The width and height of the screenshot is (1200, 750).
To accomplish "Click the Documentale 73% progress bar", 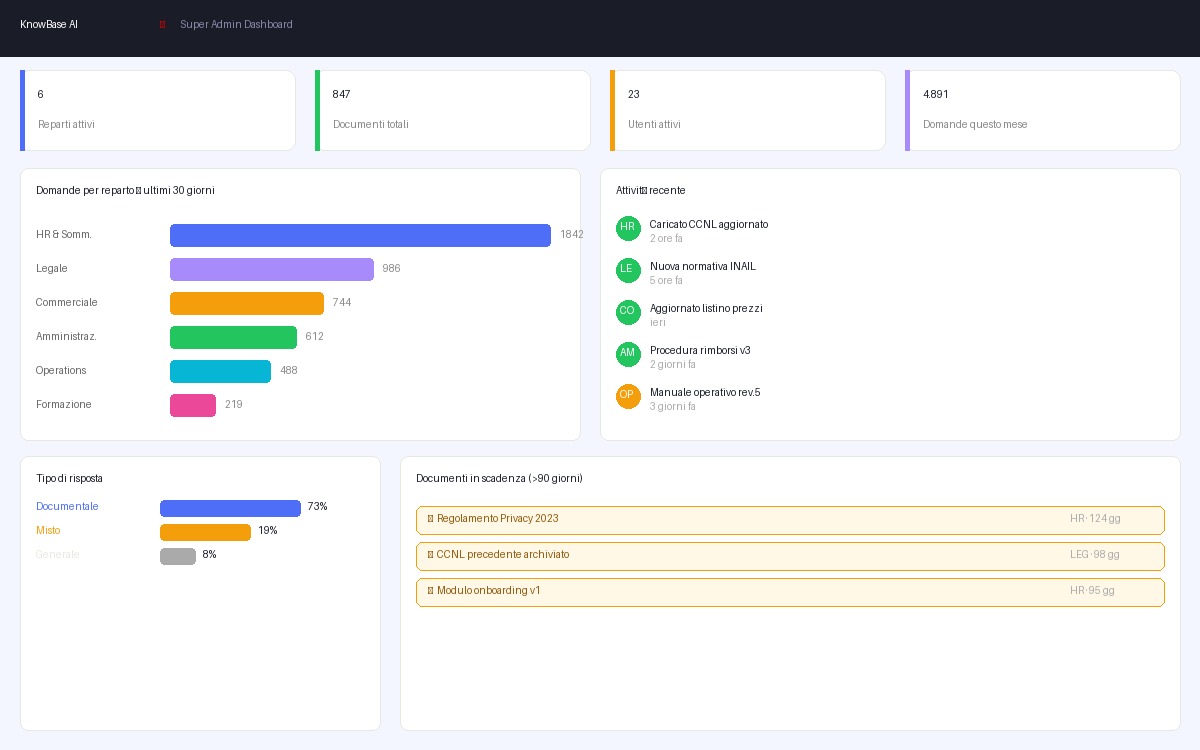I will point(230,508).
